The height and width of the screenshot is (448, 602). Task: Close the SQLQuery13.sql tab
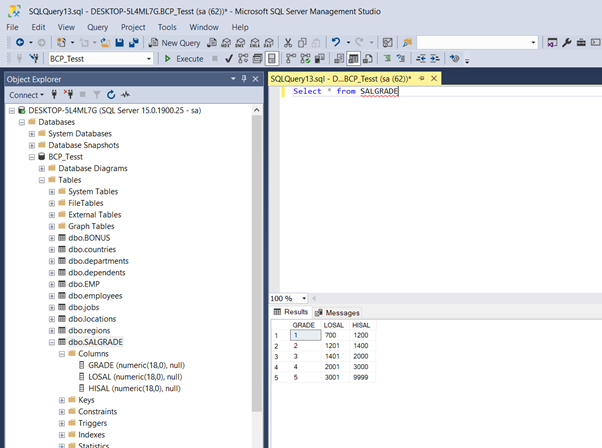(x=434, y=78)
